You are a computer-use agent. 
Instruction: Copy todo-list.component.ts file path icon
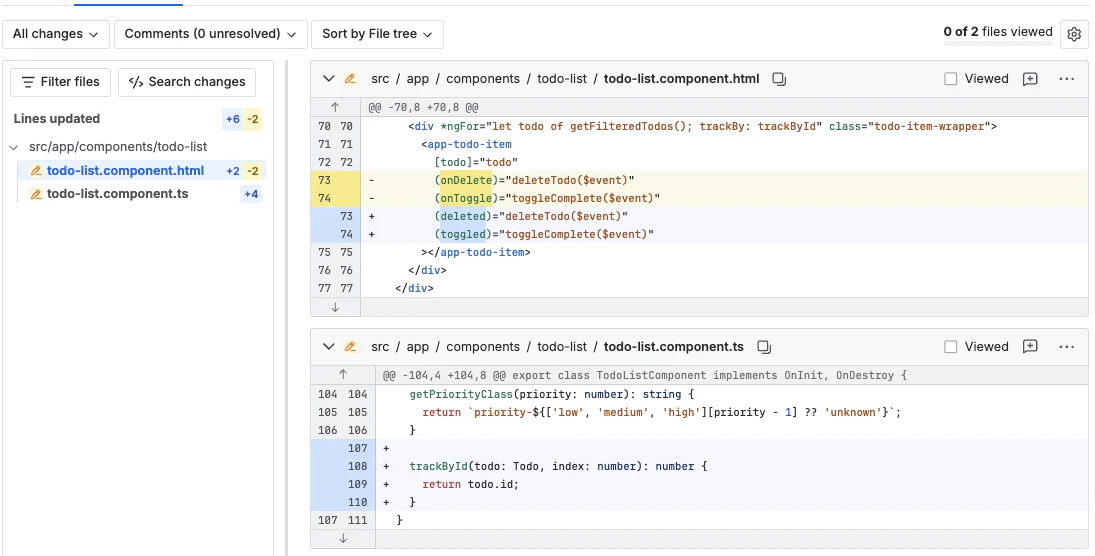point(764,347)
